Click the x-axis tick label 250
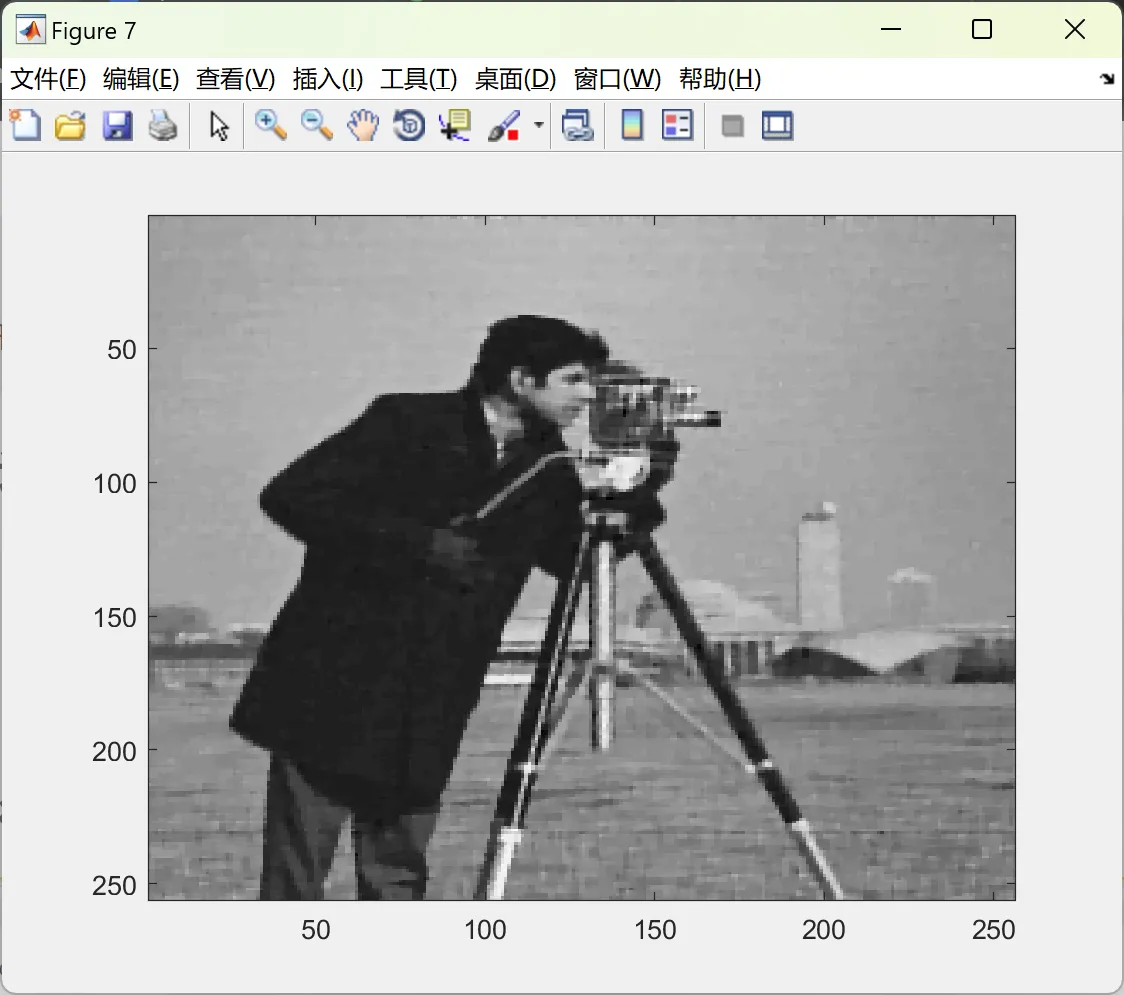Image resolution: width=1124 pixels, height=995 pixels. [x=994, y=930]
